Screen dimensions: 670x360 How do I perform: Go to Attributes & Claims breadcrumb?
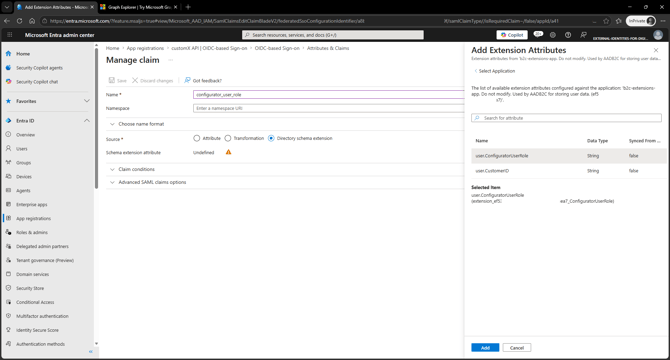(328, 48)
